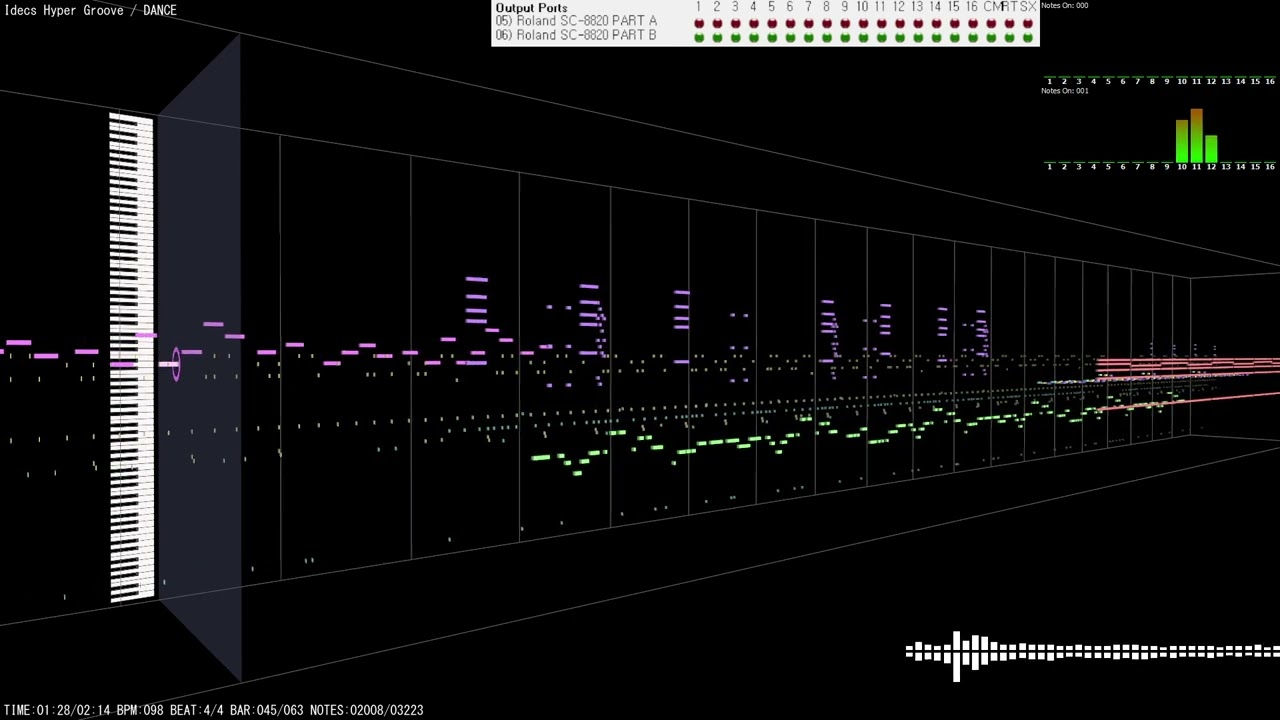Click the Idecs Hyper Groove / DANCE title
This screenshot has width=1280, height=720.
(x=90, y=10)
